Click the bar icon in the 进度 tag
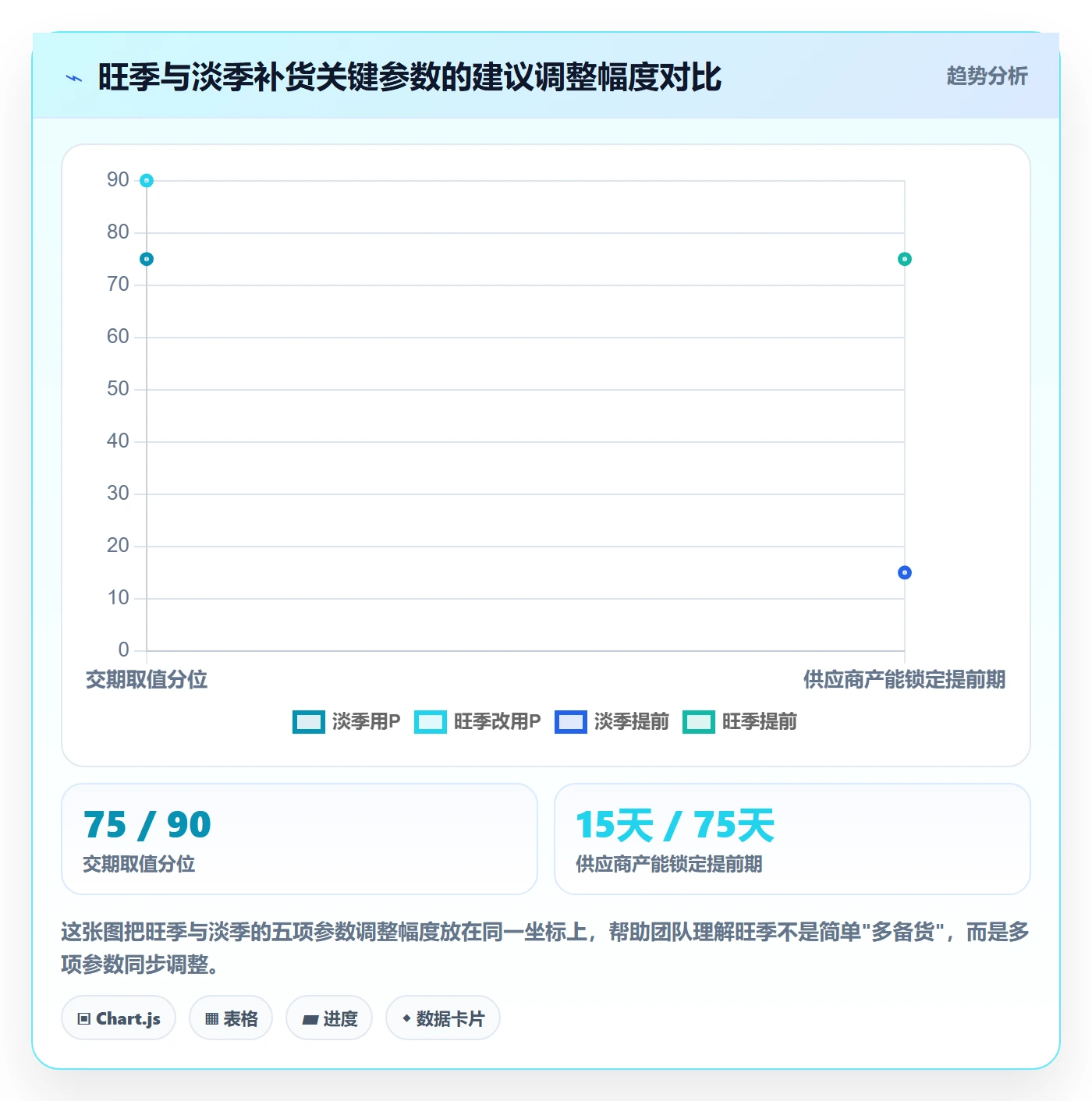The height and width of the screenshot is (1101, 1092). pyautogui.click(x=310, y=1019)
